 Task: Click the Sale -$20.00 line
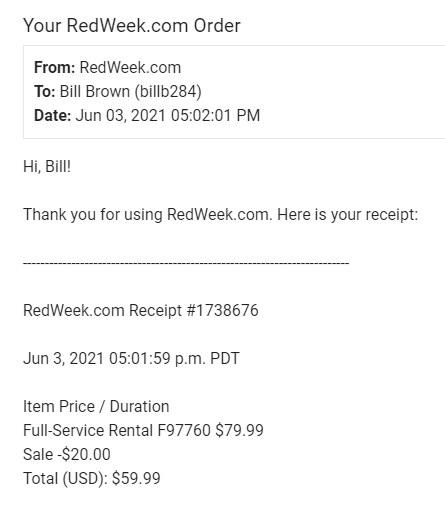pos(67,454)
